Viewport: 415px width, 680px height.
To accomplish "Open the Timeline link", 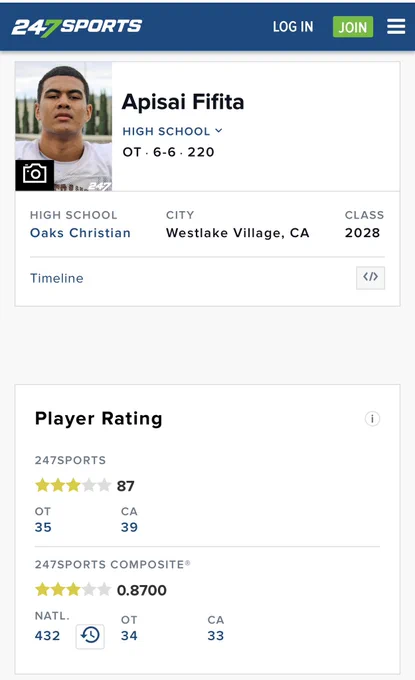I will pyautogui.click(x=56, y=278).
